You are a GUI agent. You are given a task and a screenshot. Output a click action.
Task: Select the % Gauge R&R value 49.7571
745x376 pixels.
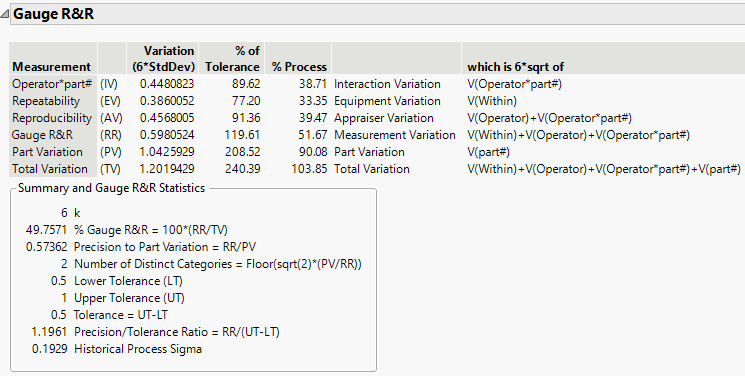point(47,230)
